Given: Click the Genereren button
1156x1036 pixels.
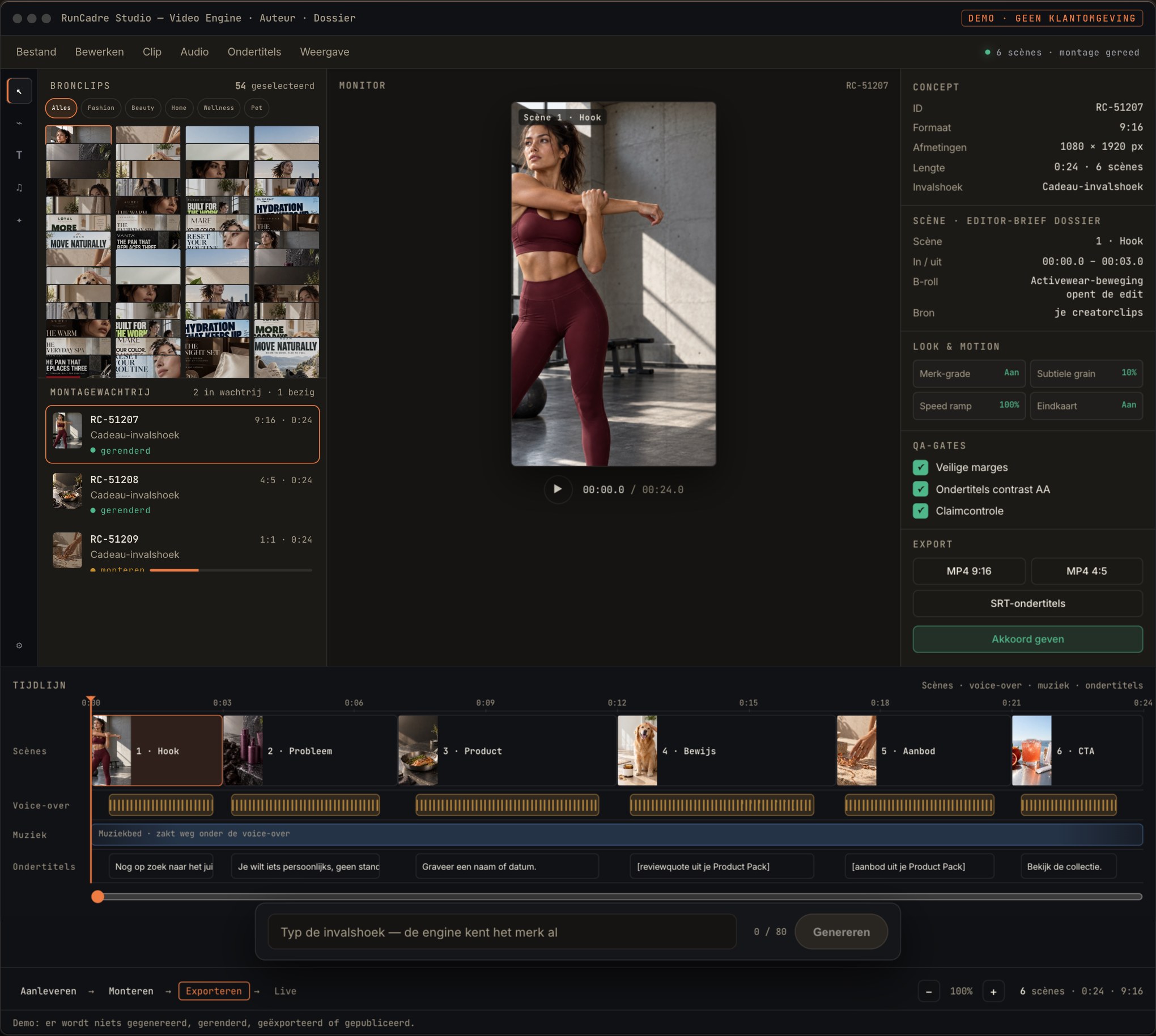Looking at the screenshot, I should tap(841, 932).
